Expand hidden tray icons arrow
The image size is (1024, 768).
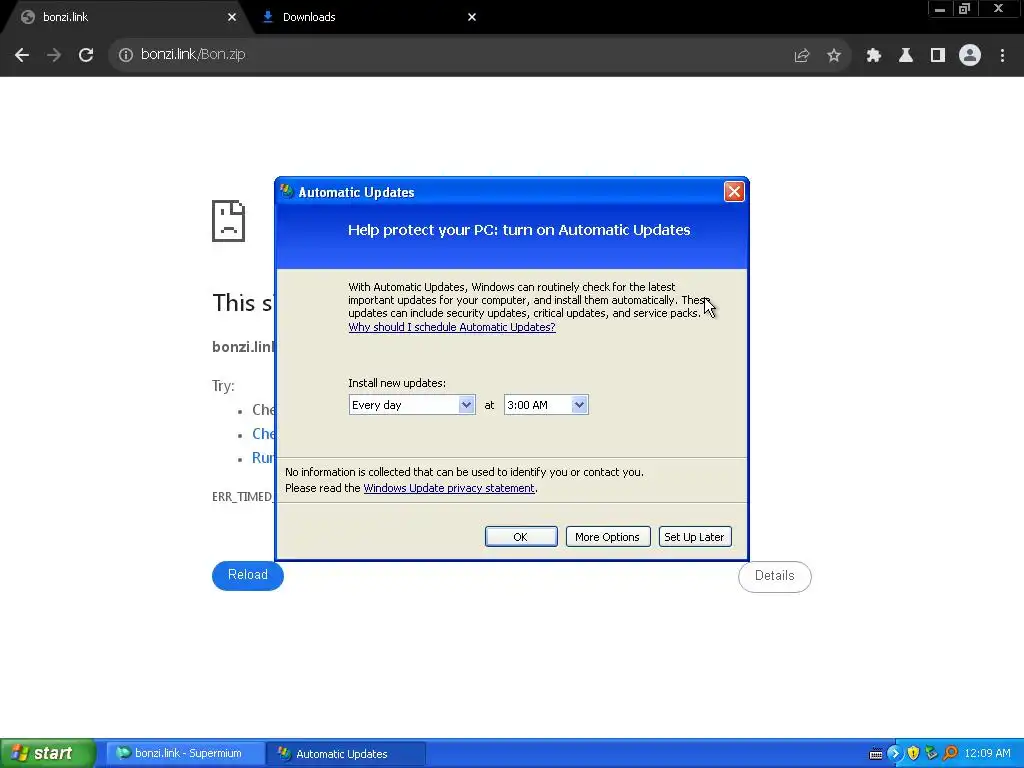tap(894, 754)
